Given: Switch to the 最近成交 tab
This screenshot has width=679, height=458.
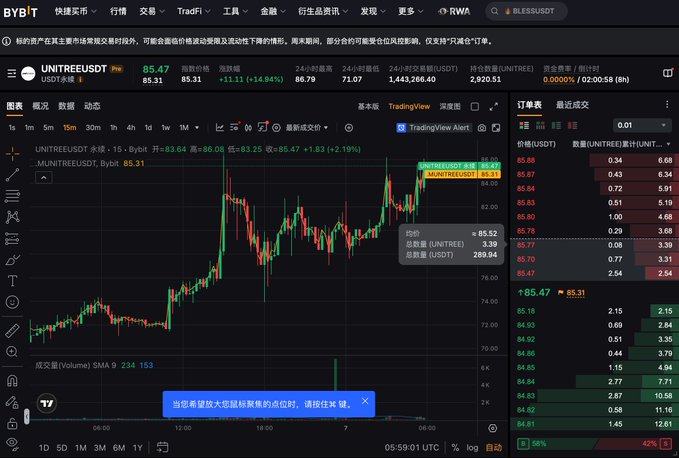Looking at the screenshot, I should tap(572, 105).
